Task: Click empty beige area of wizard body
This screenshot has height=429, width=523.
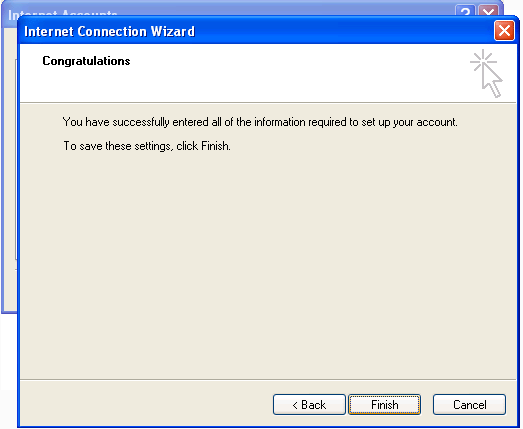Action: pyautogui.click(x=268, y=260)
